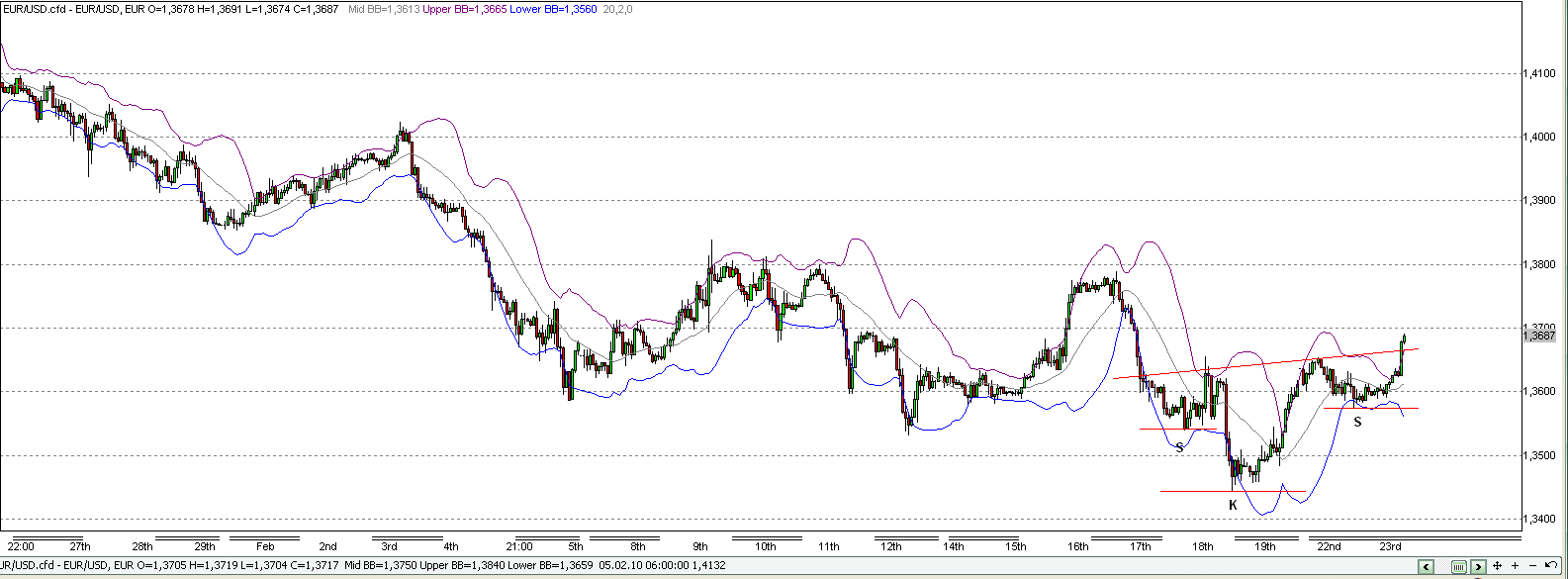Click the '3rd' date axis label
Image resolution: width=1568 pixels, height=579 pixels.
tap(390, 546)
